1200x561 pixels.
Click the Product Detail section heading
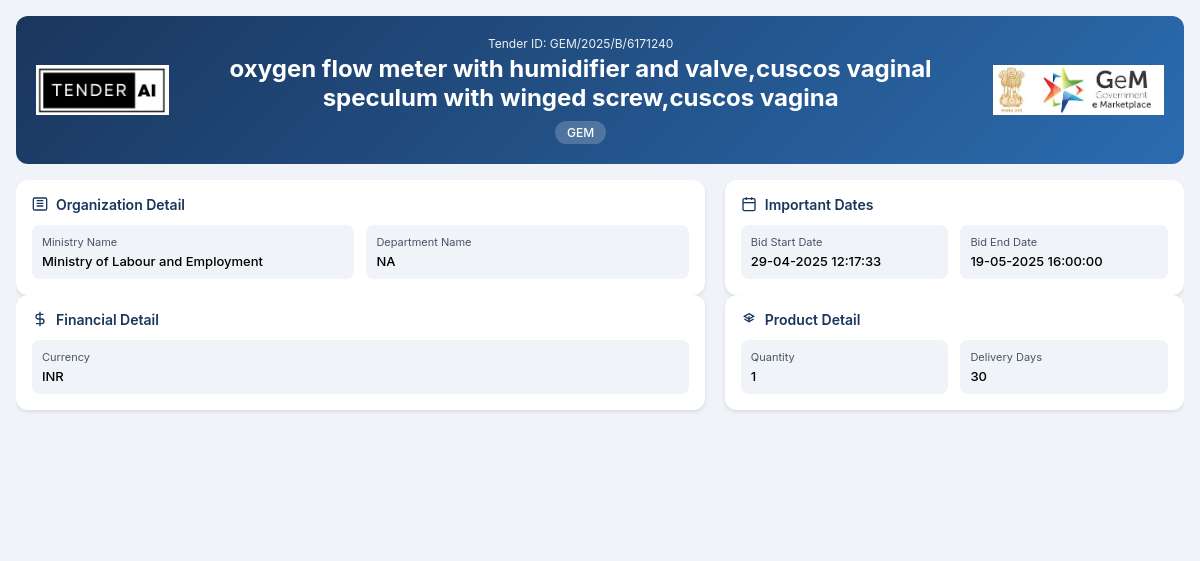(x=812, y=320)
